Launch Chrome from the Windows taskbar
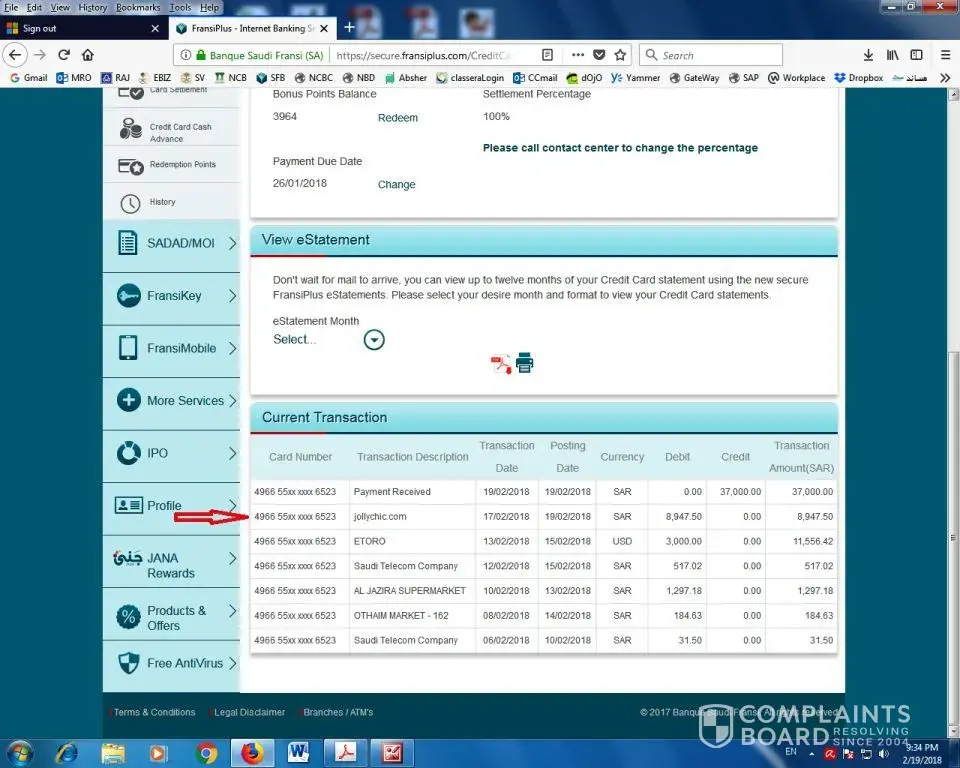Image resolution: width=960 pixels, height=768 pixels. click(x=207, y=752)
